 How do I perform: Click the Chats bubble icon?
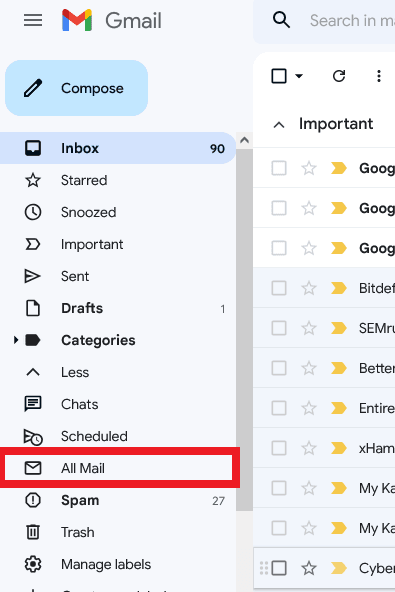33,404
